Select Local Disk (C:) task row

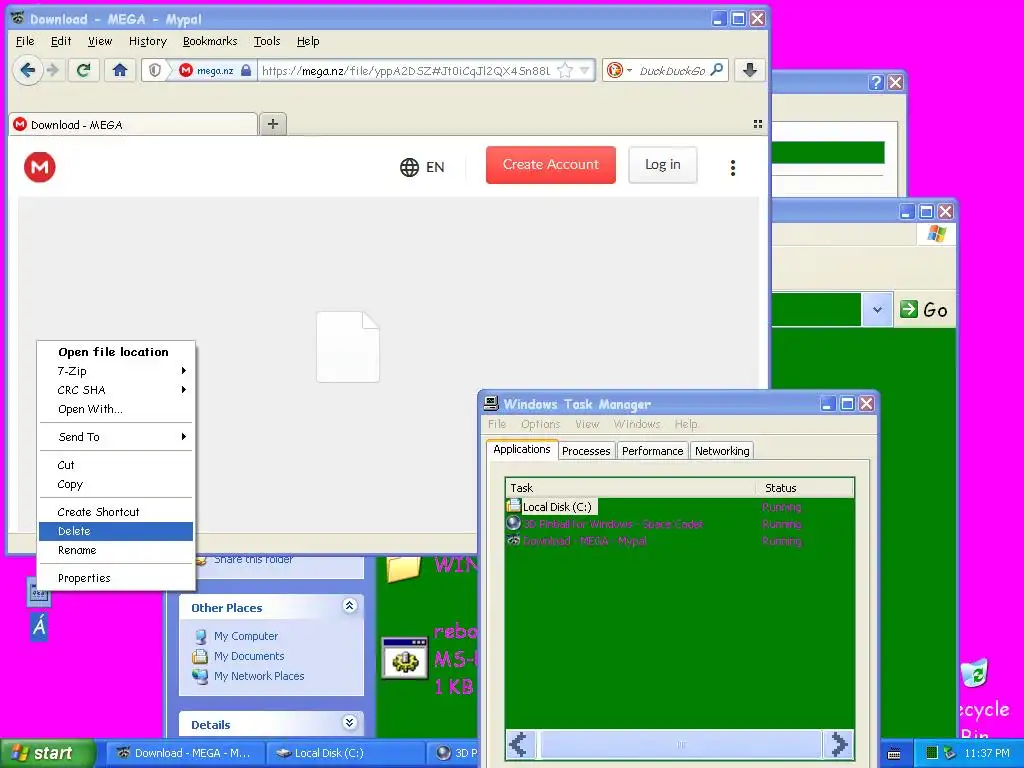679,507
